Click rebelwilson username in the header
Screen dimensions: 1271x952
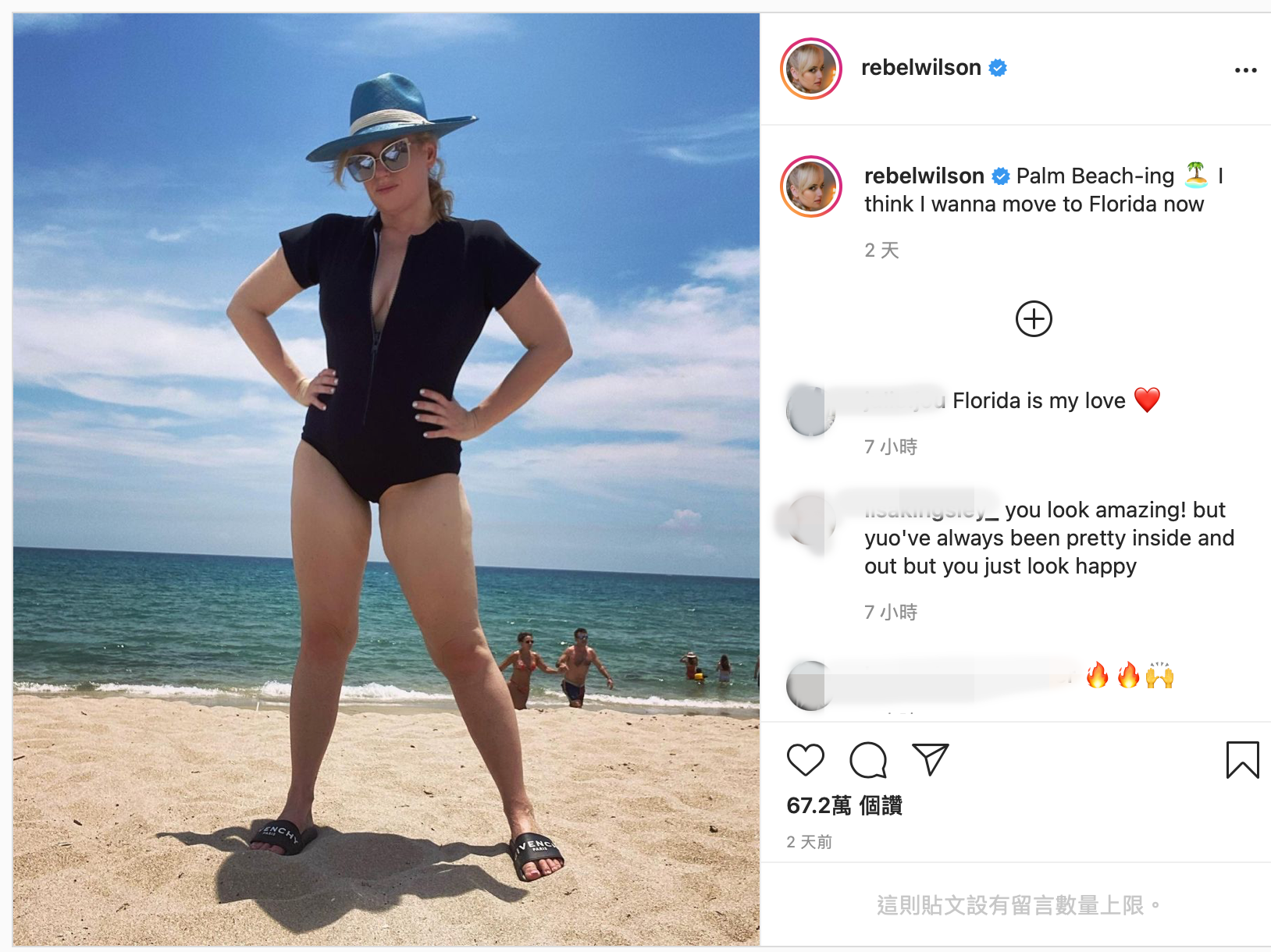(x=921, y=68)
